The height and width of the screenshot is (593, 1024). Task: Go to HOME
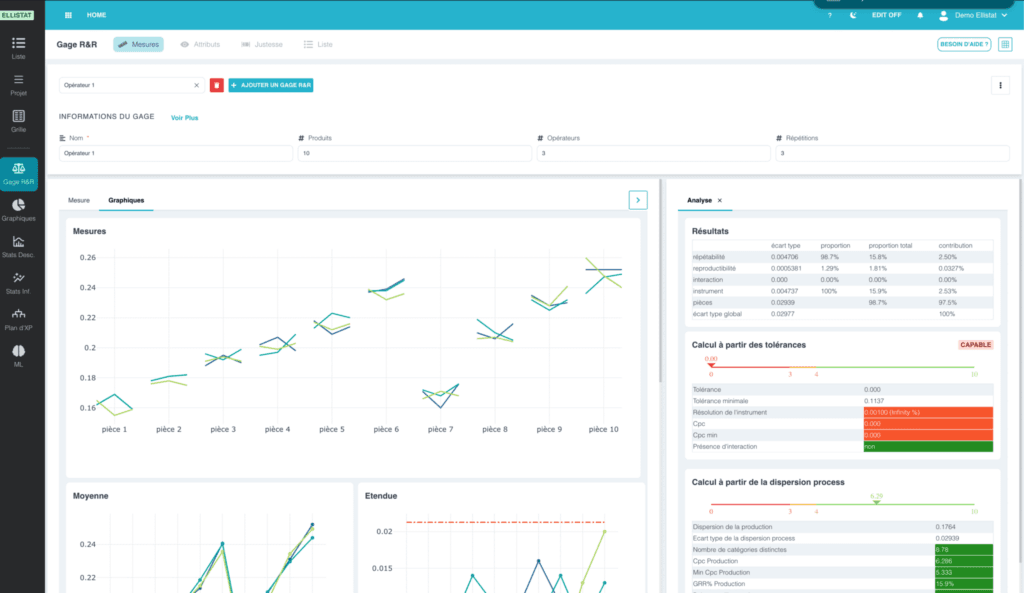[97, 15]
